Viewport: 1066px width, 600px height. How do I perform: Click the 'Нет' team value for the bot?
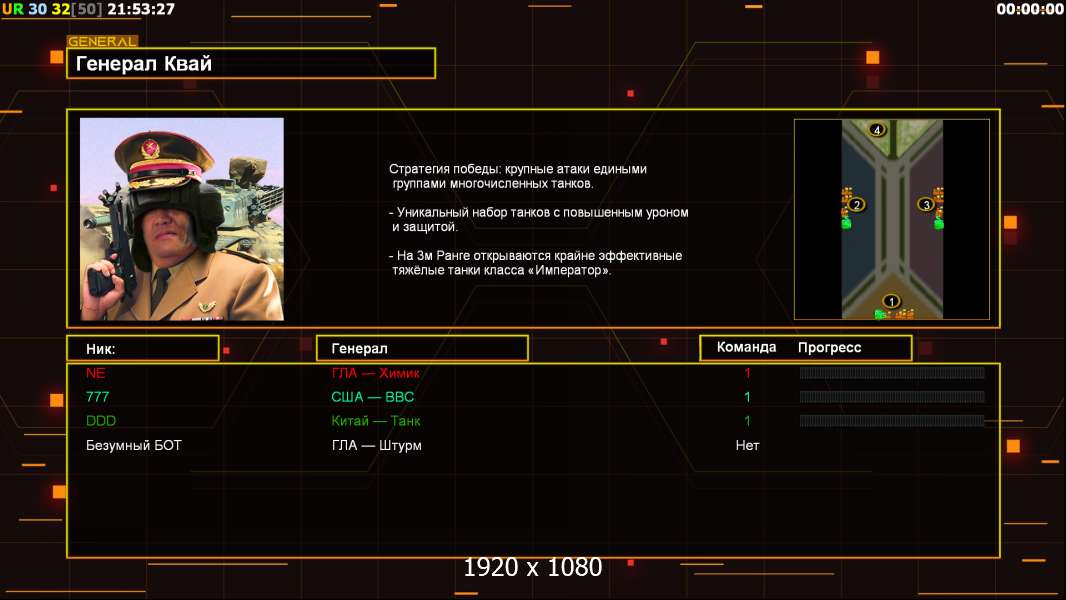tap(747, 445)
